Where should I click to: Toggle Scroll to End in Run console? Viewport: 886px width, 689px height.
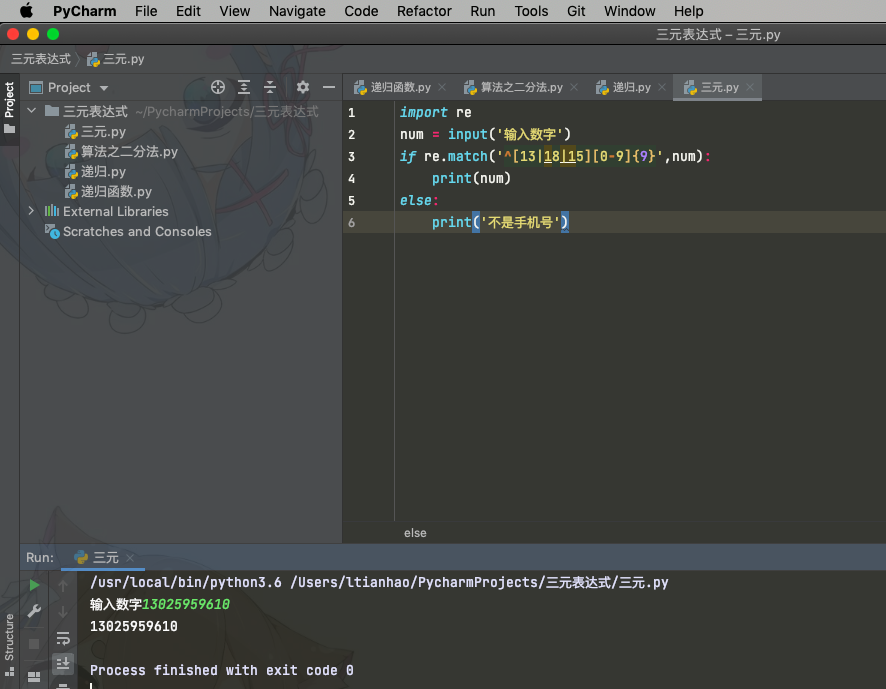[63, 663]
